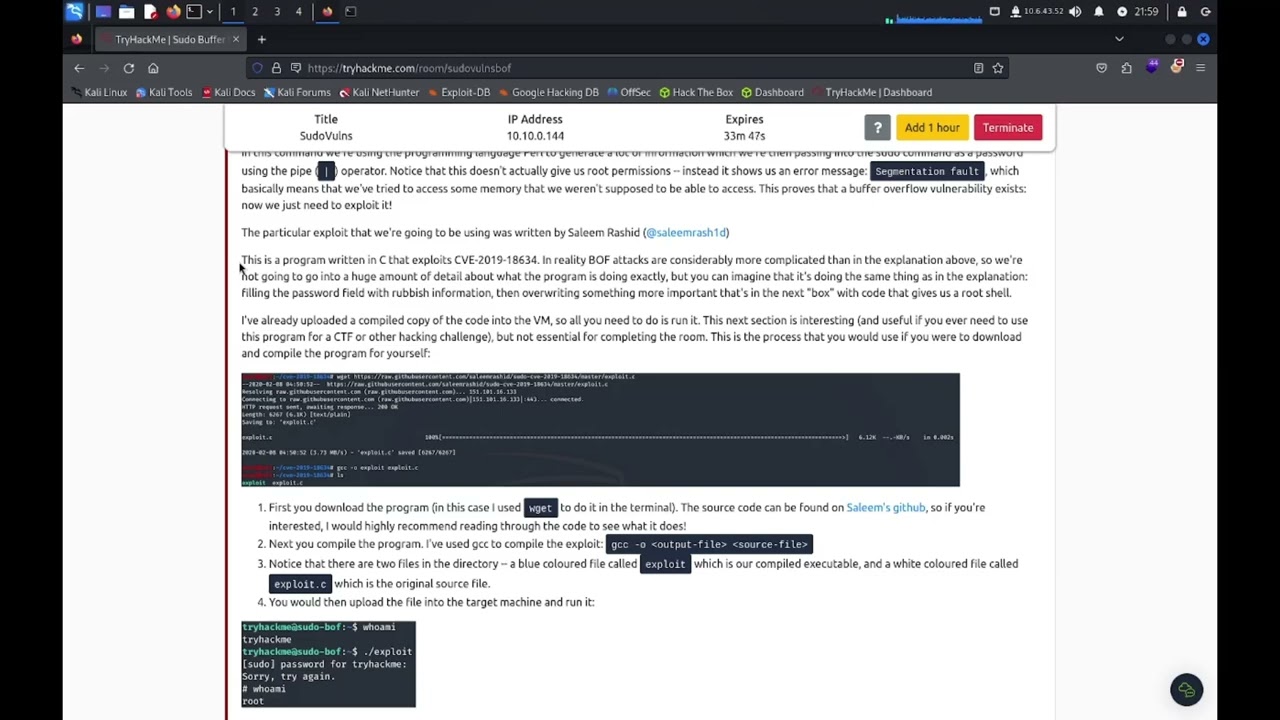The height and width of the screenshot is (720, 1280).
Task: Click the panel clock showing 21:59
Action: click(1146, 12)
